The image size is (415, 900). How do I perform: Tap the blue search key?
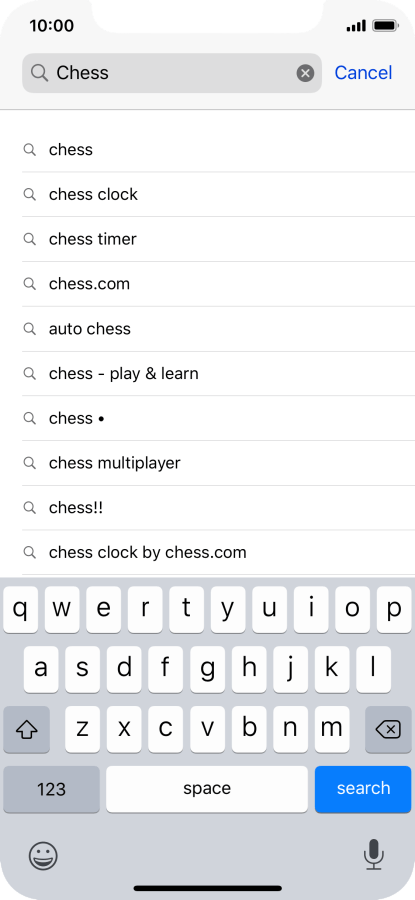[x=363, y=789]
